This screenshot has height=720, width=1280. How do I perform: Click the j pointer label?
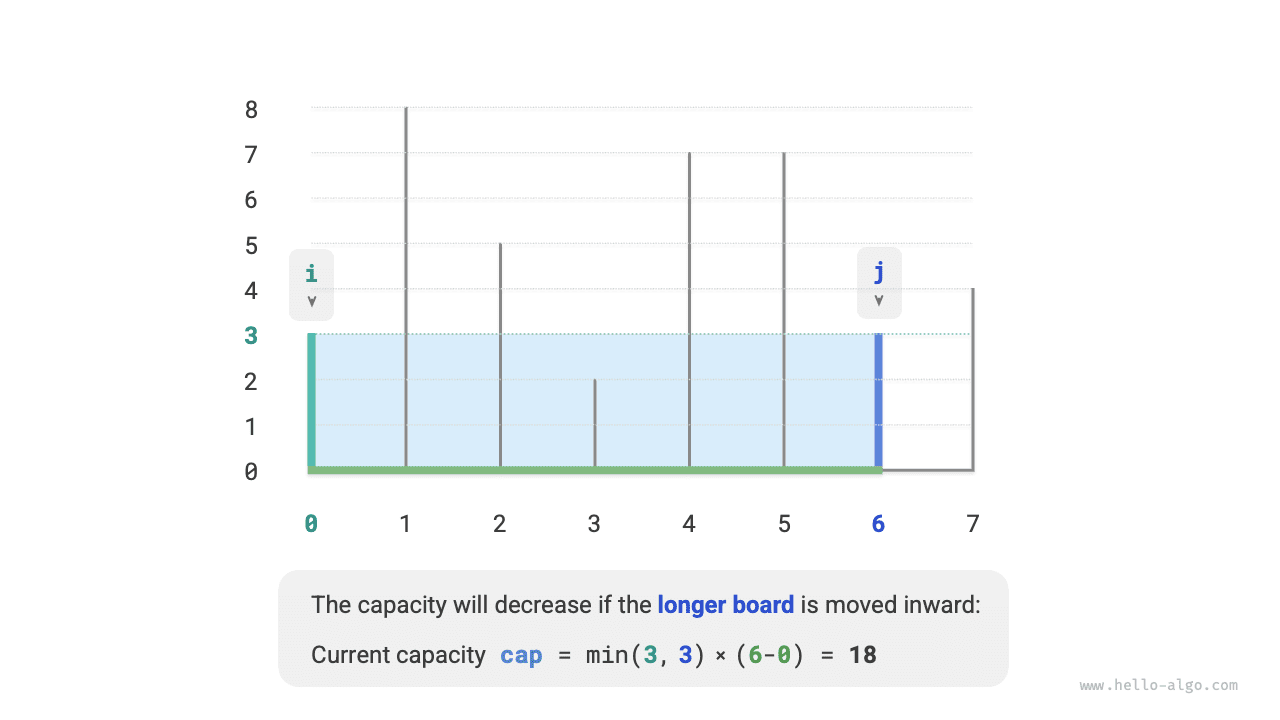coord(879,272)
